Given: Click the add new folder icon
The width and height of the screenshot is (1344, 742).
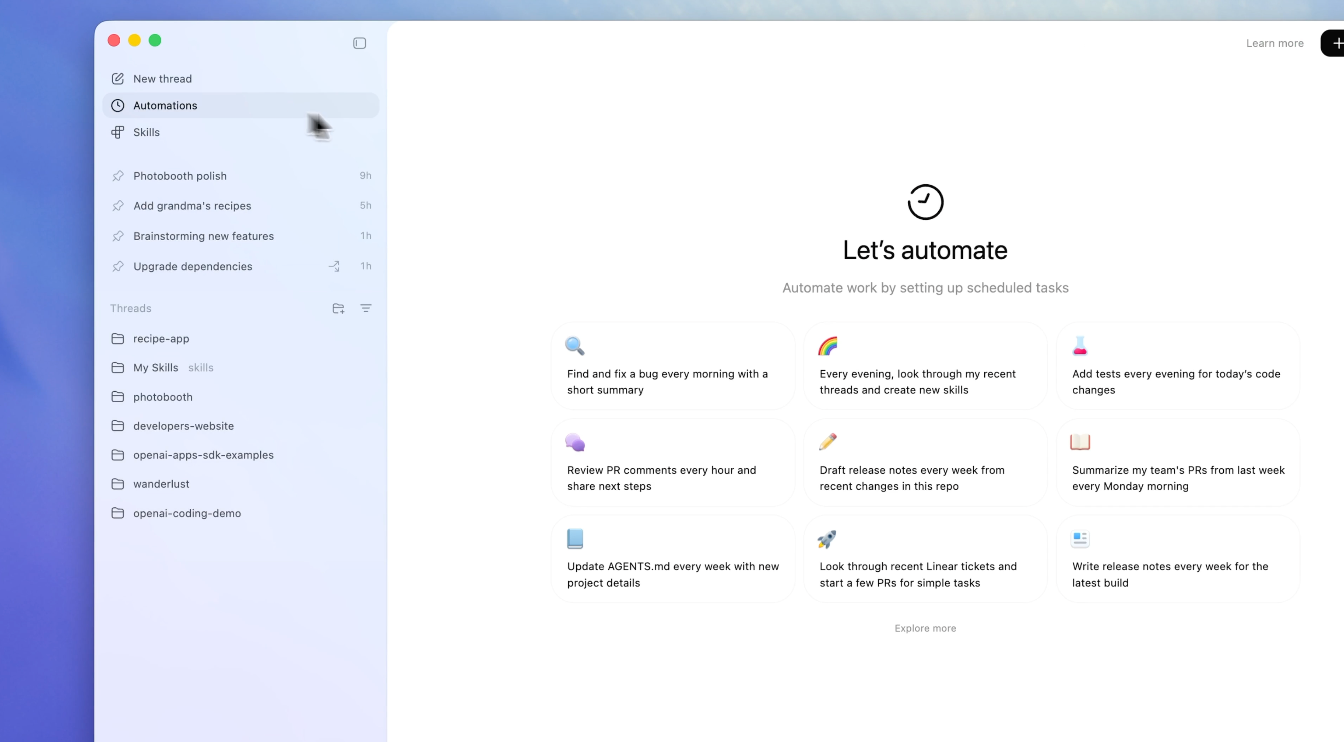Looking at the screenshot, I should pos(338,309).
